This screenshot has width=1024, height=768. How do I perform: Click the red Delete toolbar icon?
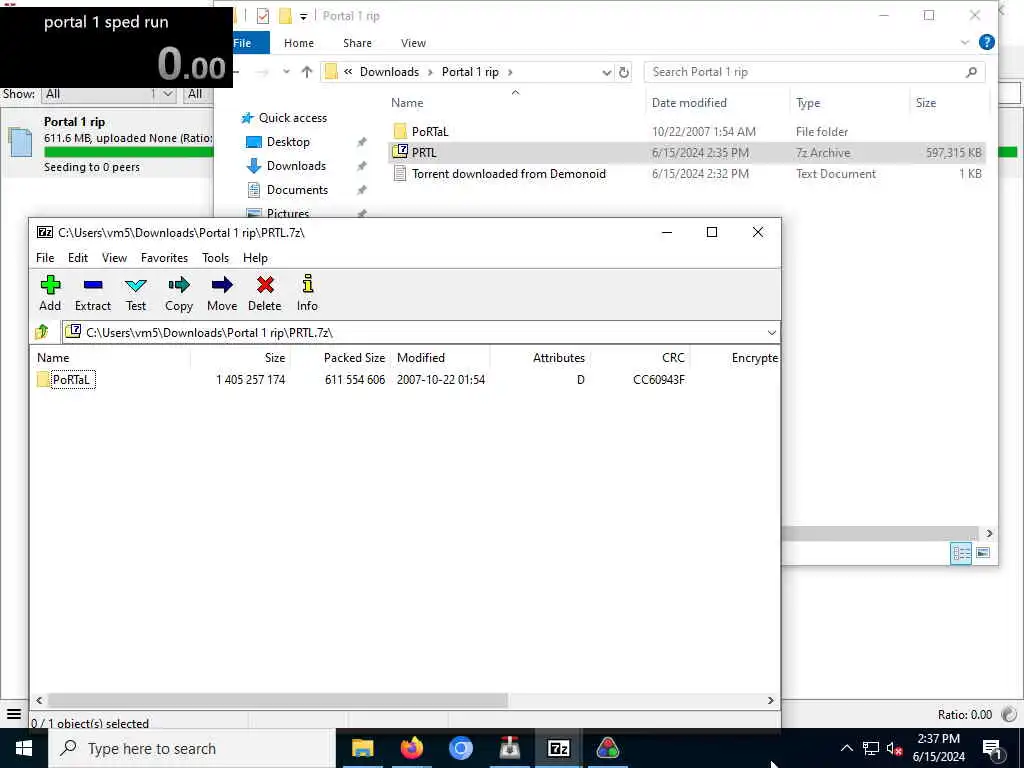[264, 293]
